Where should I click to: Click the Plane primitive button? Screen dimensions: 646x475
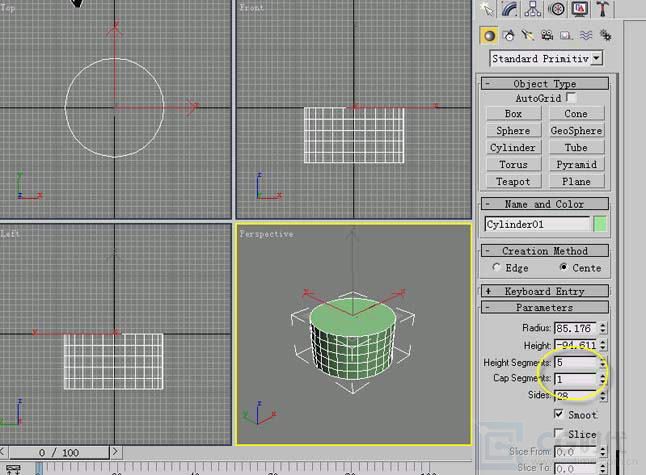[576, 181]
